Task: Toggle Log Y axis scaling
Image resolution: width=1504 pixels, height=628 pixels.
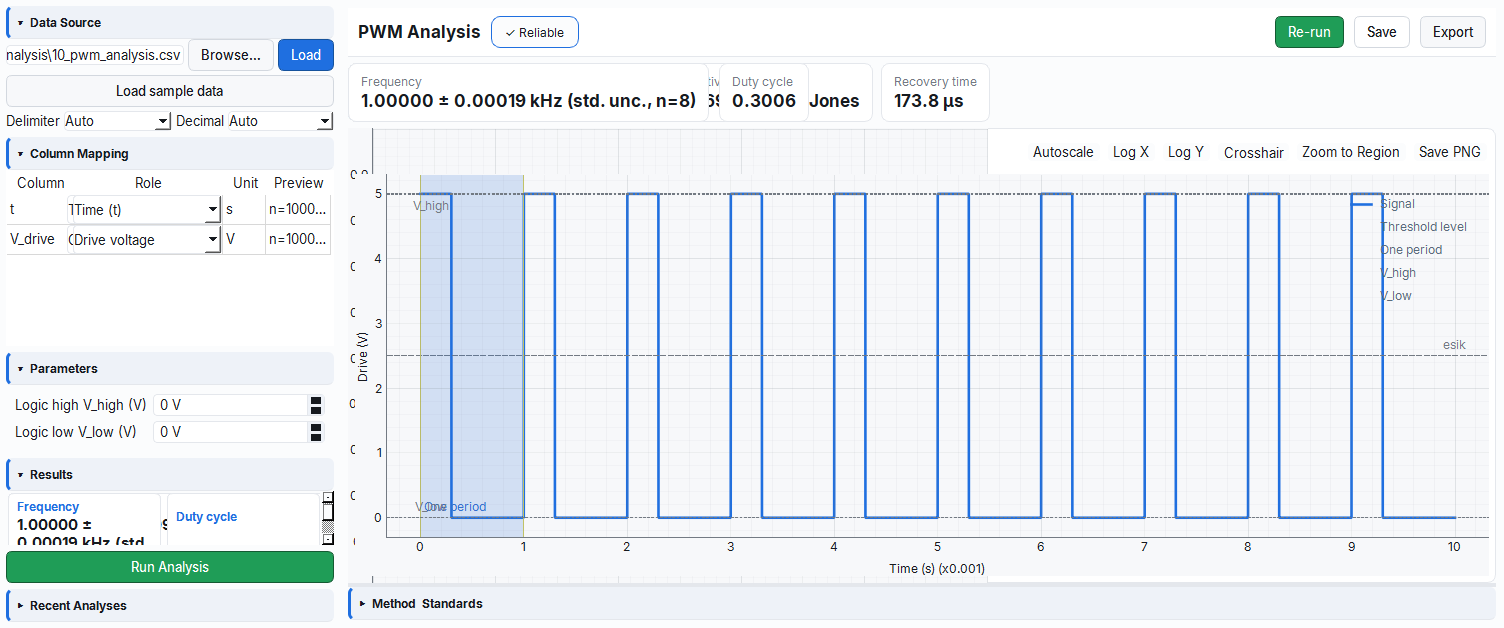Action: pos(1186,152)
